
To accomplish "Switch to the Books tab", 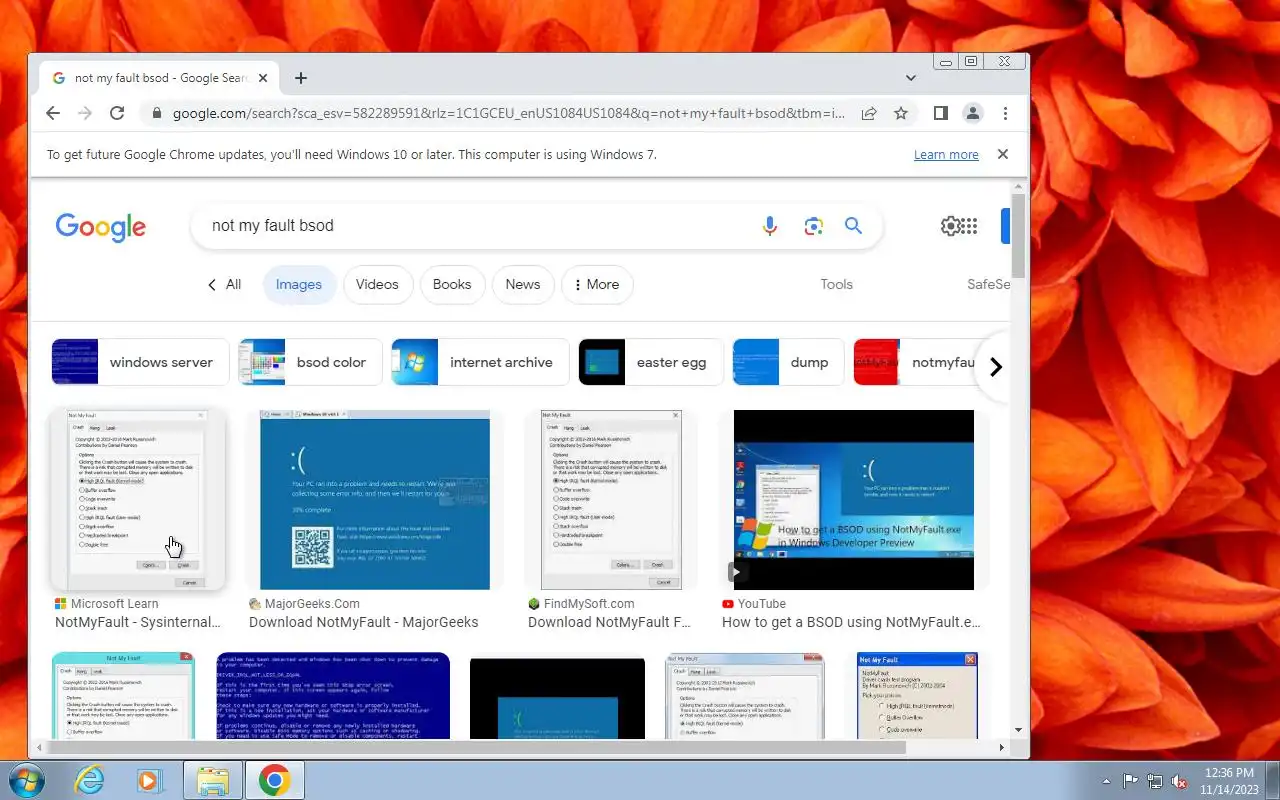I will tap(452, 284).
